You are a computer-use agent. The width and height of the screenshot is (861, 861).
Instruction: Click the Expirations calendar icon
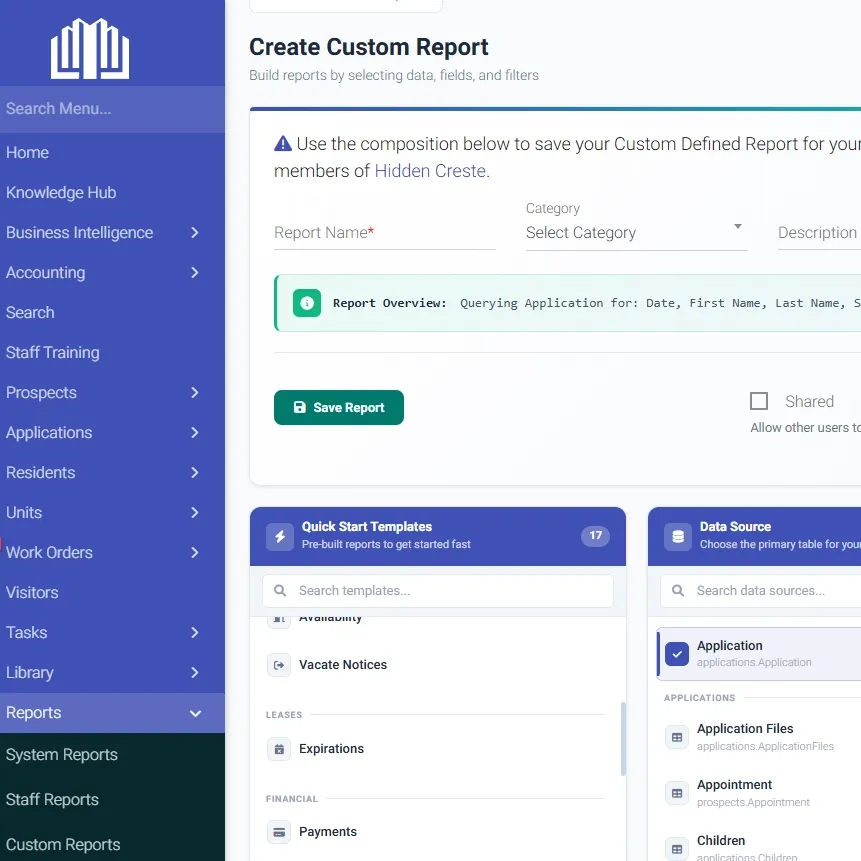[x=279, y=749]
